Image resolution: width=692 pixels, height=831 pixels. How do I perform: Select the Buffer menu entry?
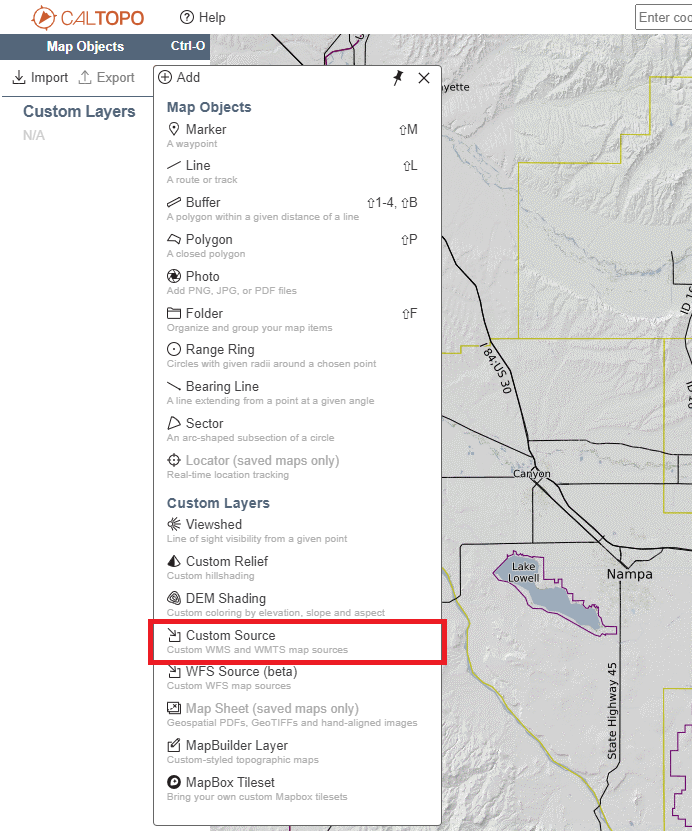[x=292, y=209]
